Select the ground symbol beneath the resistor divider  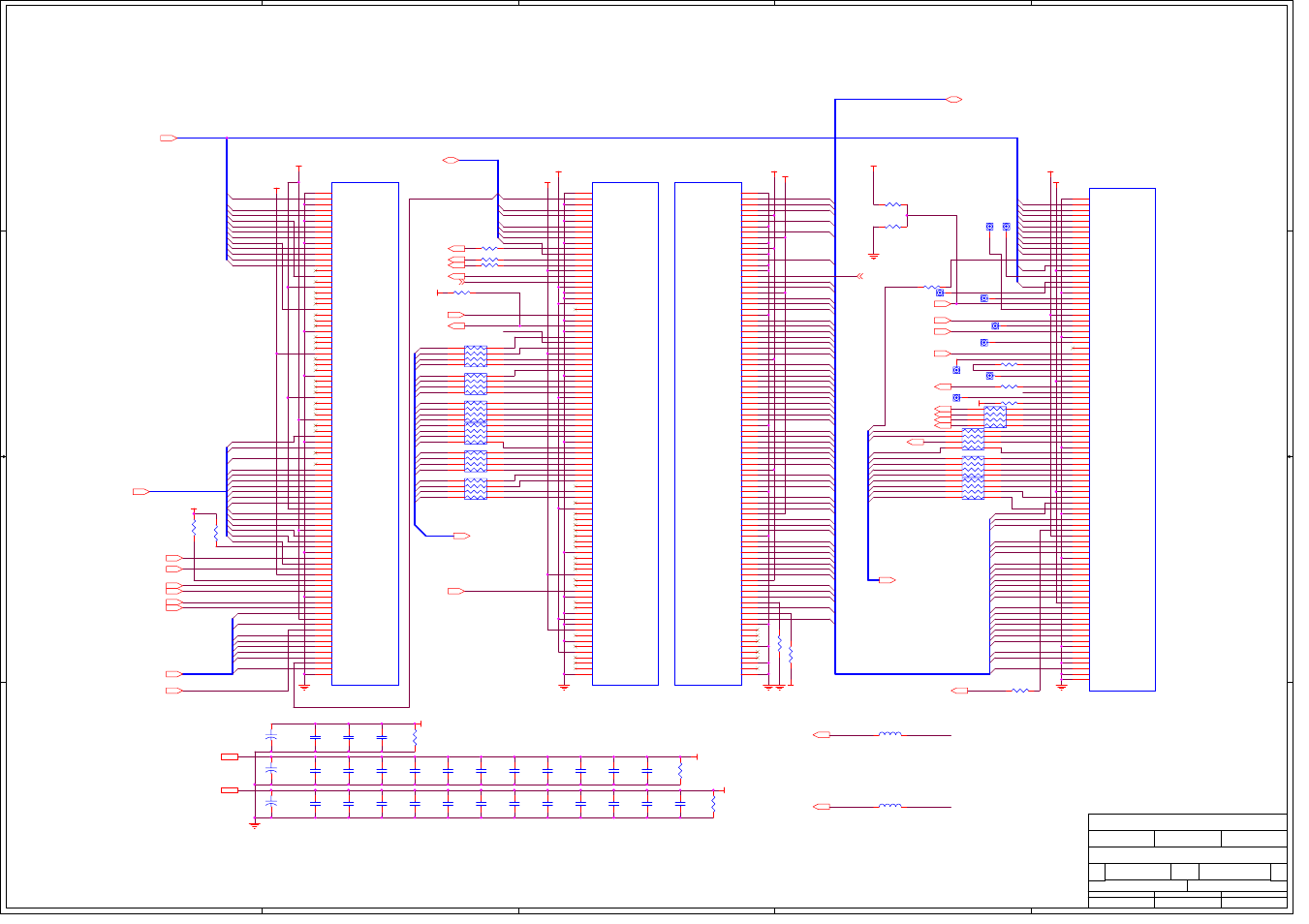point(873,257)
